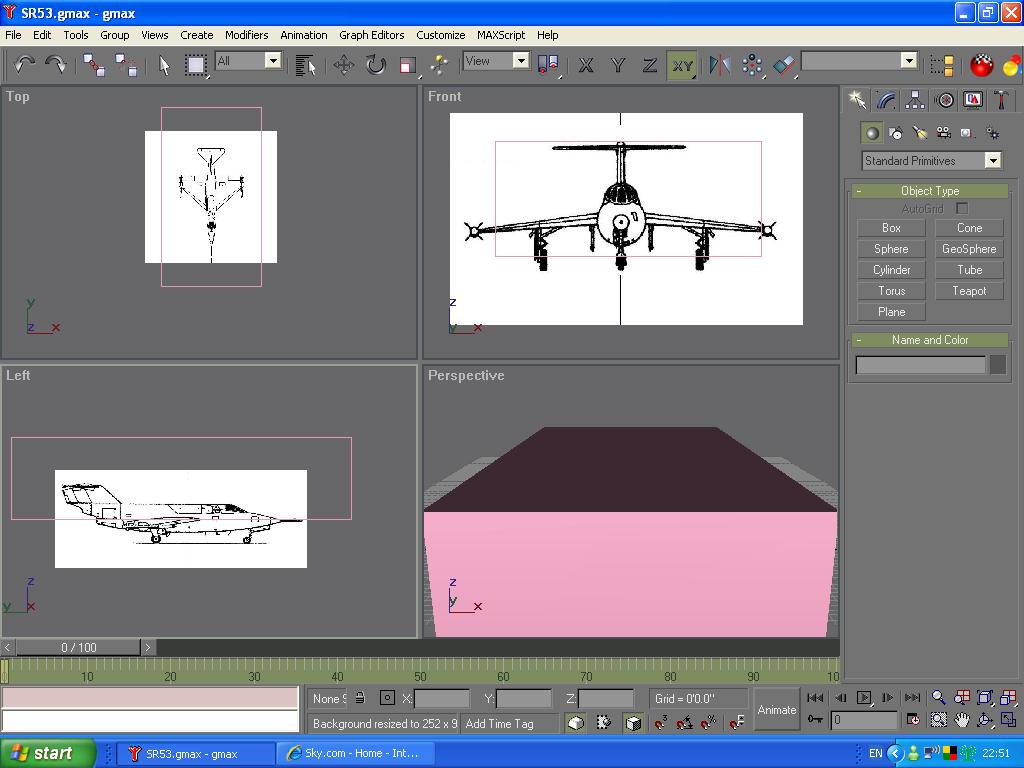Screen dimensions: 1024x768
Task: Toggle the AutoGrid checkbox
Action: [x=962, y=209]
